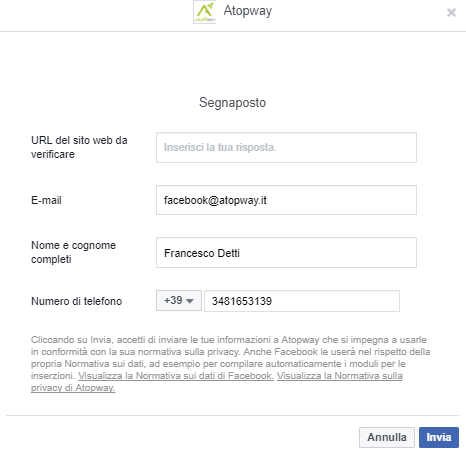Click the Segnaposto heading text
466x453 pixels.
pyautogui.click(x=233, y=103)
